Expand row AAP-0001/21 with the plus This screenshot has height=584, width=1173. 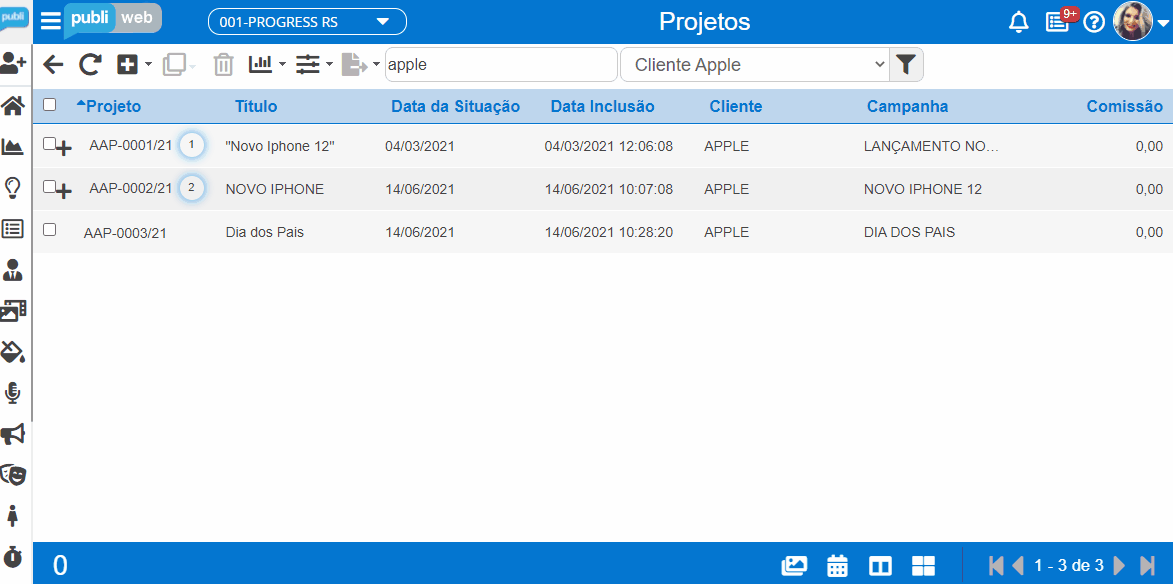[x=64, y=148]
